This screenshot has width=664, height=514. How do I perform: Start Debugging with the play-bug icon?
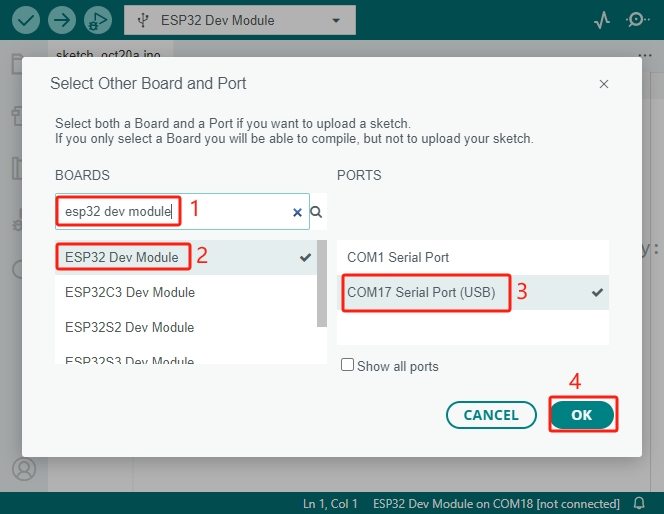click(98, 20)
